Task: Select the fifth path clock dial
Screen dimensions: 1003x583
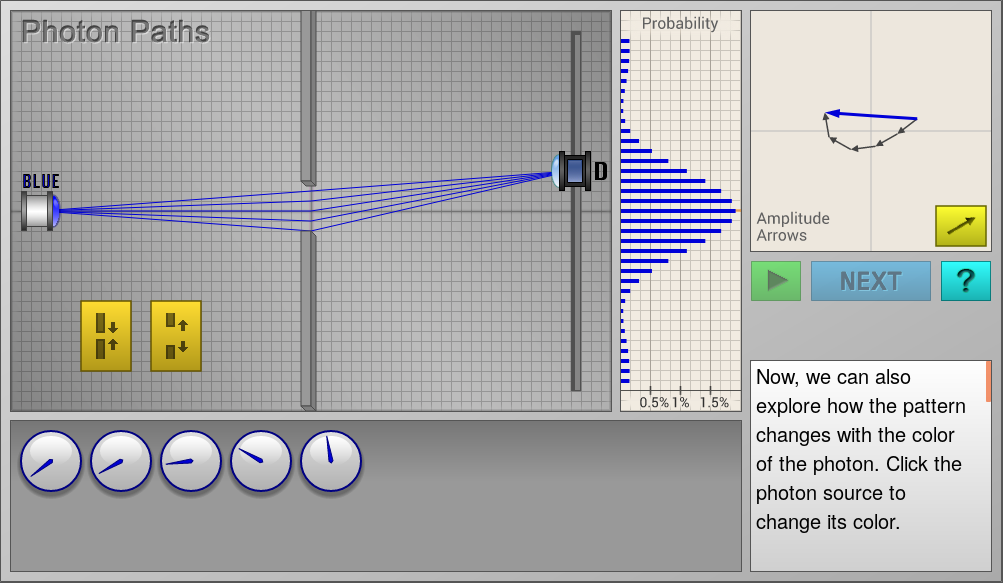Action: pos(331,461)
